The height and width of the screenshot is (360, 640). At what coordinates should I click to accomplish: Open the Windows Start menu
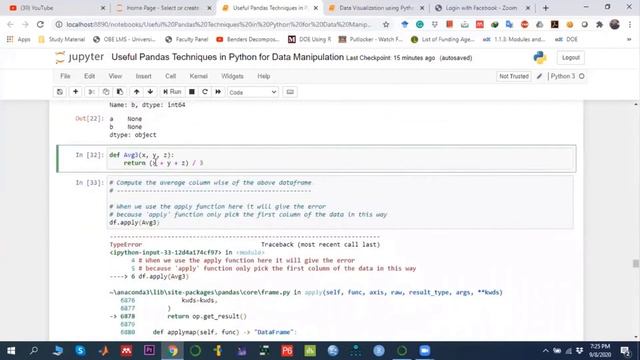(11, 351)
